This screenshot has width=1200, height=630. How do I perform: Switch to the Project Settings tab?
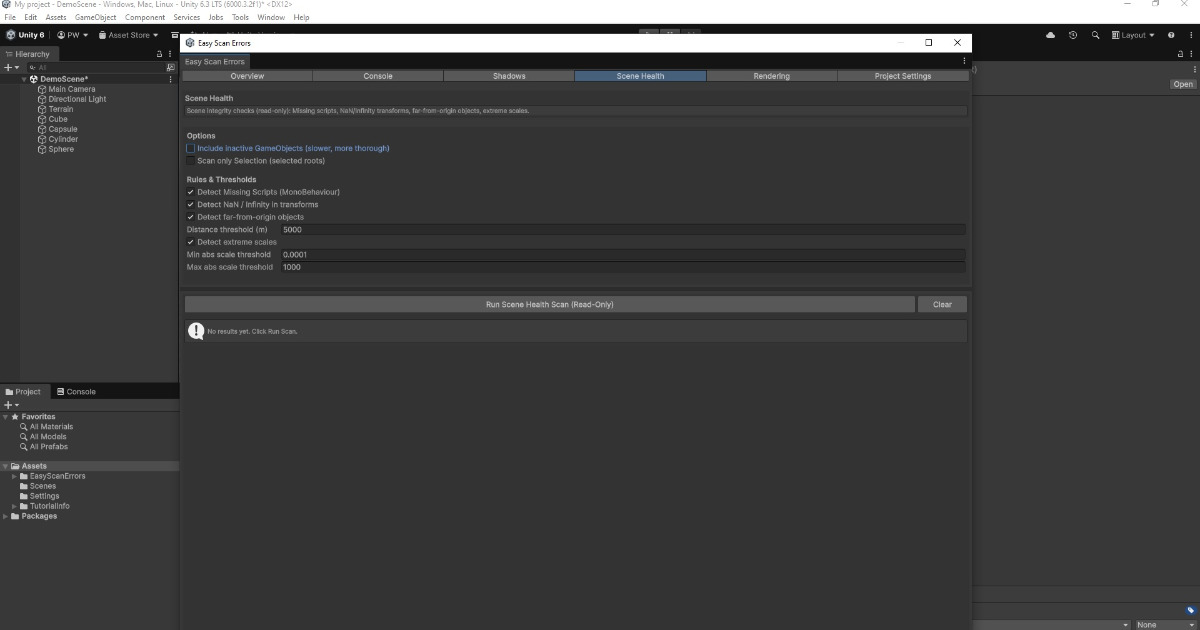point(902,76)
